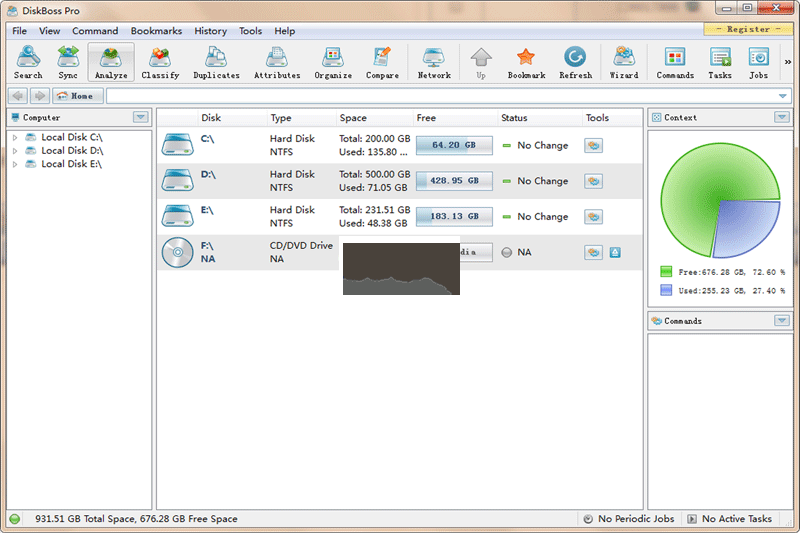Click the Sync toolbar icon
Image resolution: width=800 pixels, height=533 pixels.
(68, 62)
